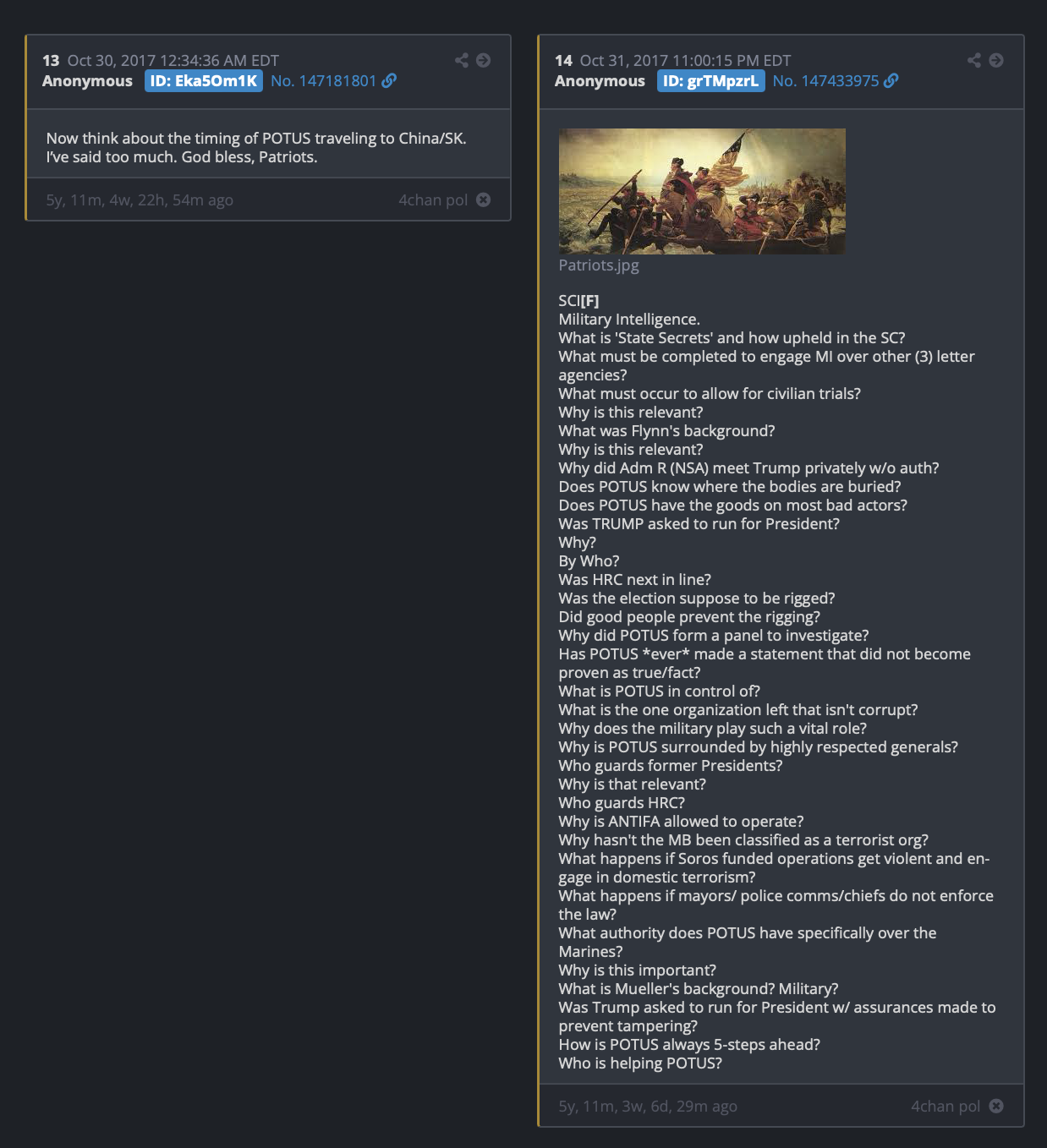Viewport: 1047px width, 1148px height.
Task: Click share icon on post 13
Action: click(462, 60)
